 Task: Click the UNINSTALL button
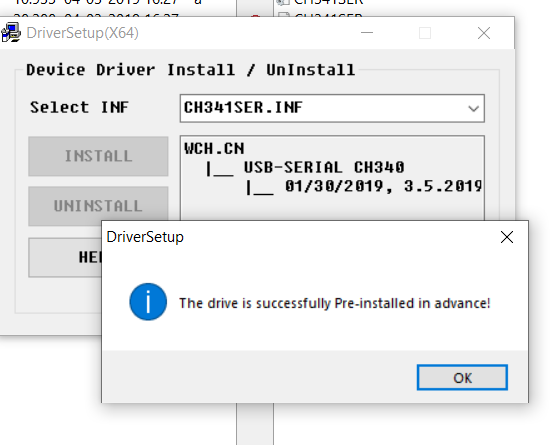98,206
